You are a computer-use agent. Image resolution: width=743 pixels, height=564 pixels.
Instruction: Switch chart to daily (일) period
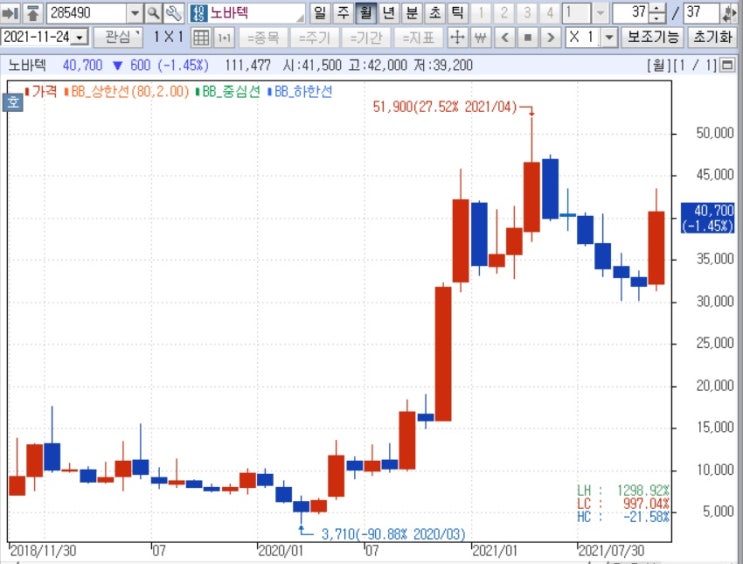320,13
